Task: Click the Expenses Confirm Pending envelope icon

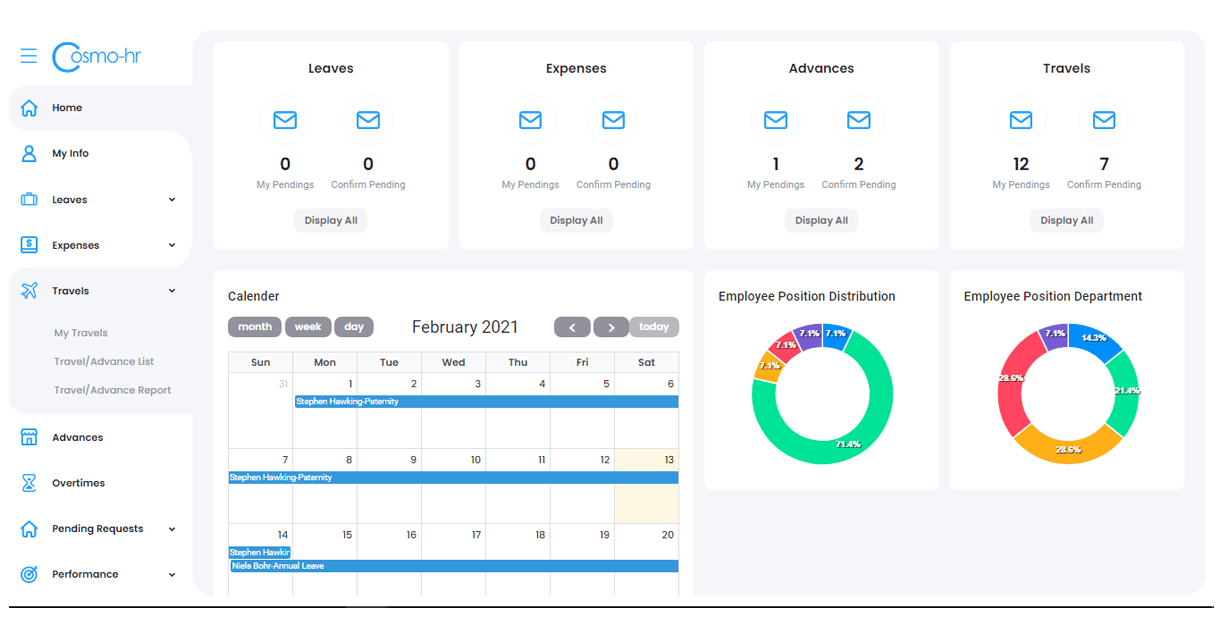Action: click(x=613, y=120)
